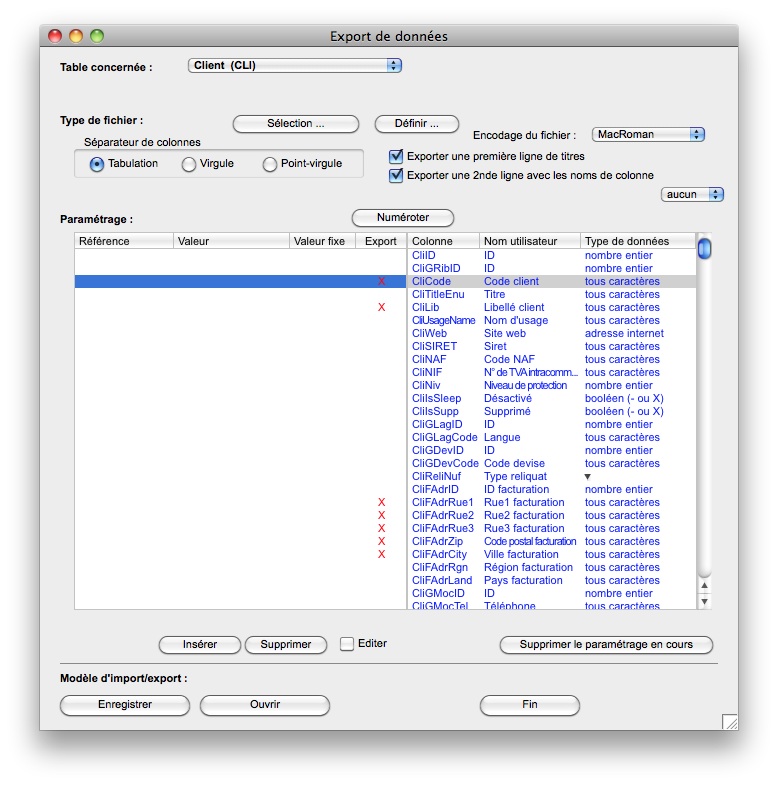The width and height of the screenshot is (778, 785).
Task: Click the 'Région facturation' user name cell
Action: coord(528,568)
